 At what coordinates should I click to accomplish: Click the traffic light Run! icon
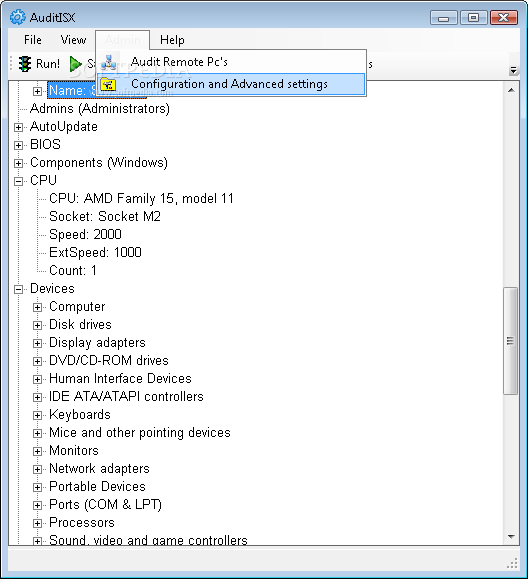coord(25,64)
